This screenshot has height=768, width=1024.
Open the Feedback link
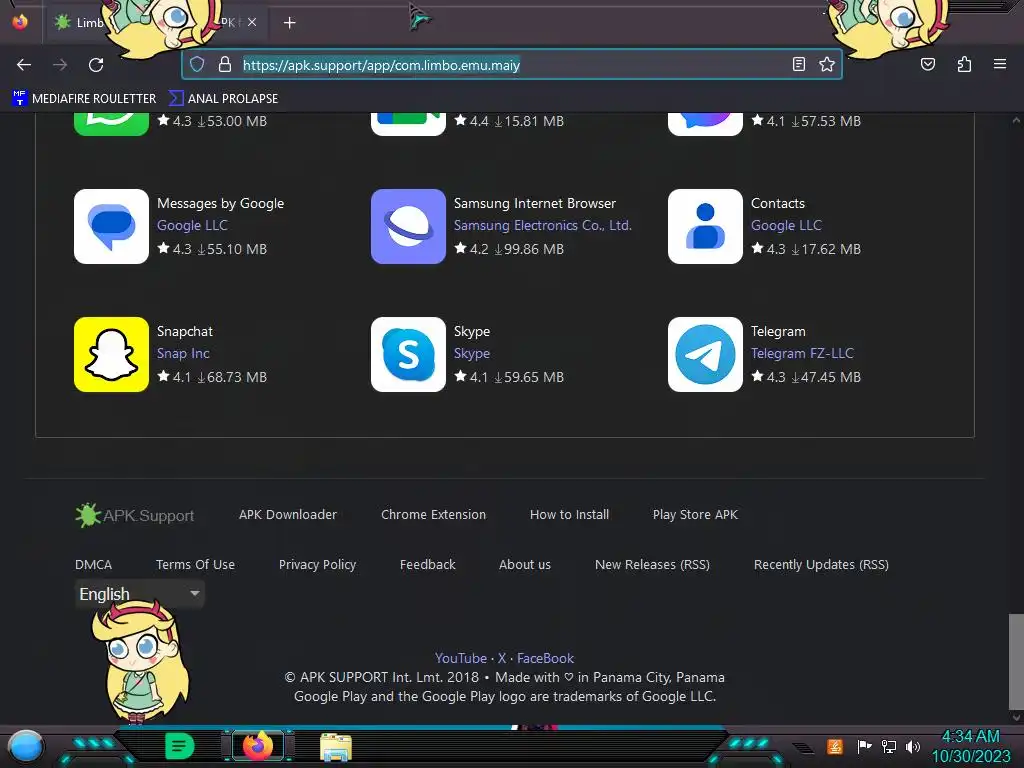coord(428,565)
